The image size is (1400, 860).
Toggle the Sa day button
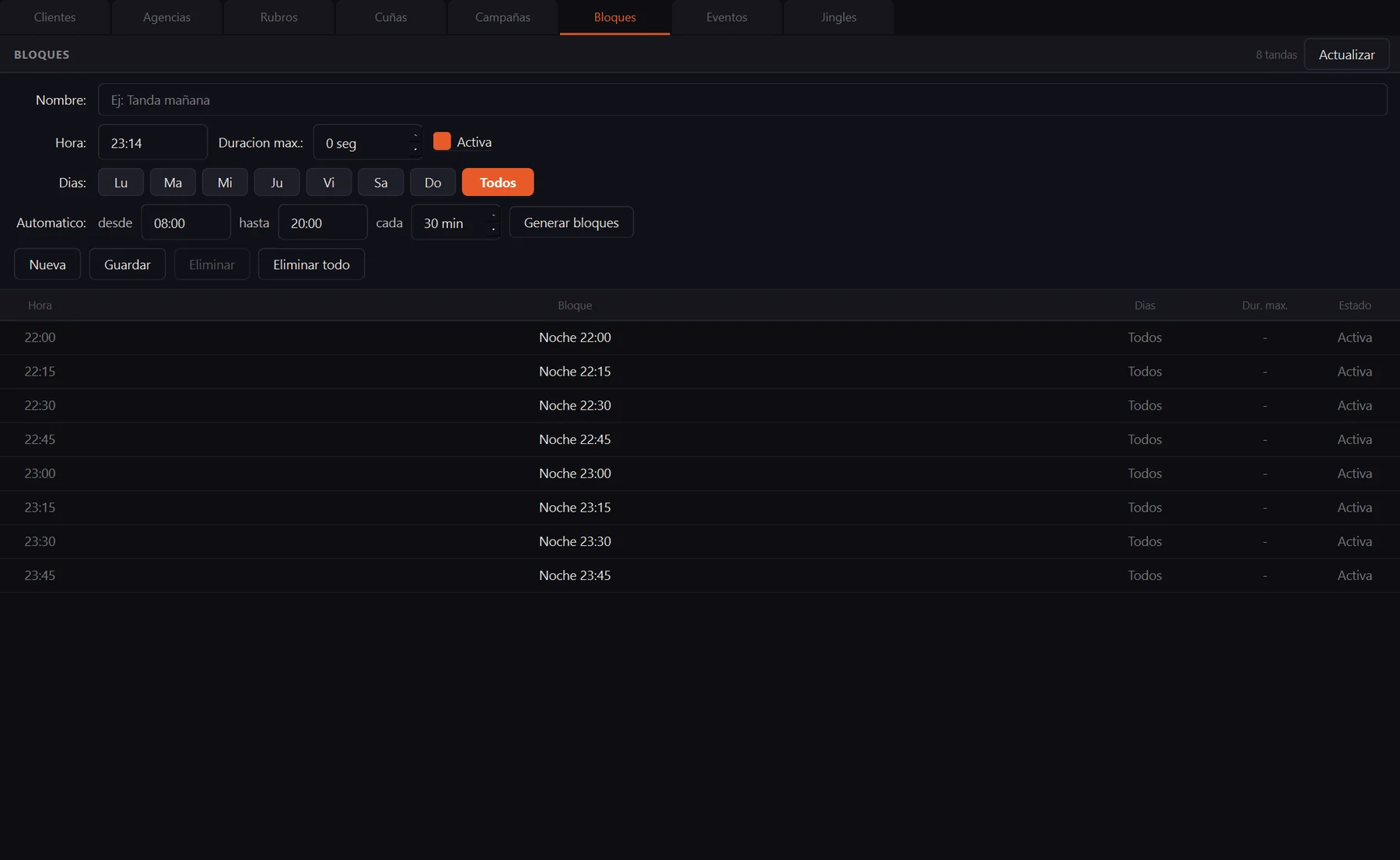[381, 182]
